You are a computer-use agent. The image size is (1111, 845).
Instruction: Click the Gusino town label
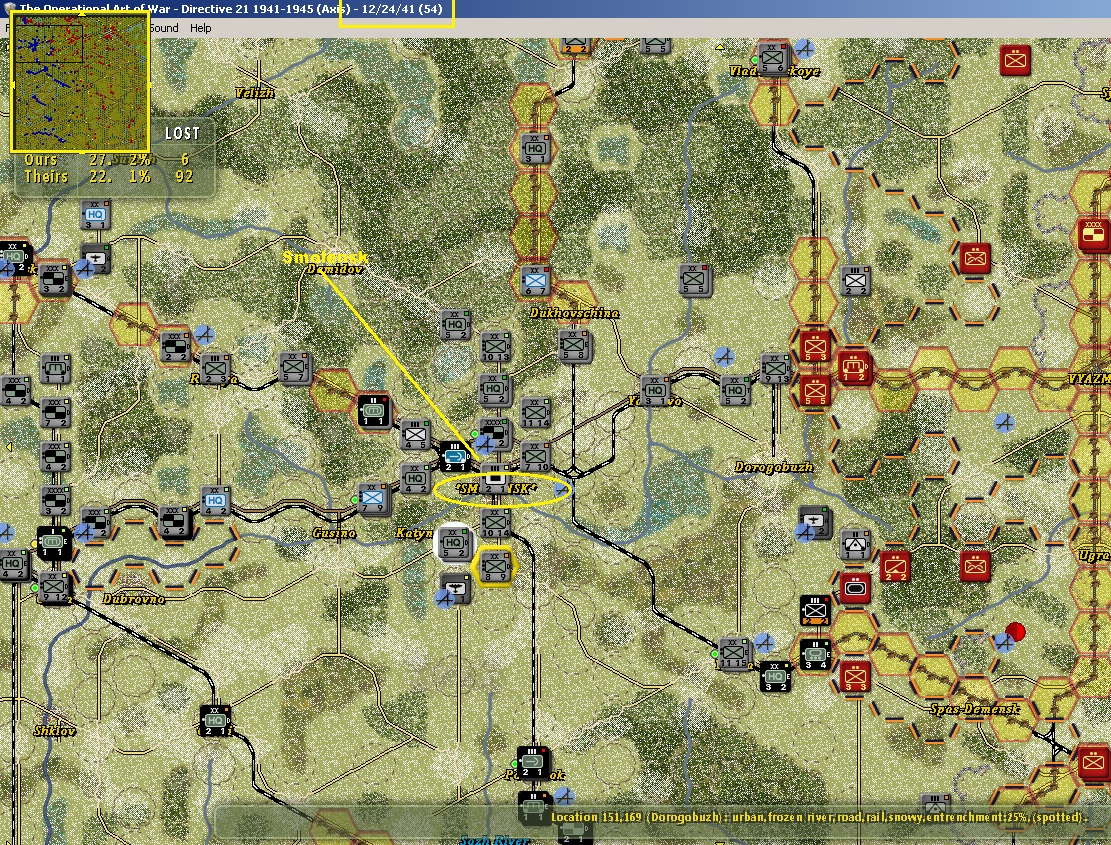click(x=334, y=533)
